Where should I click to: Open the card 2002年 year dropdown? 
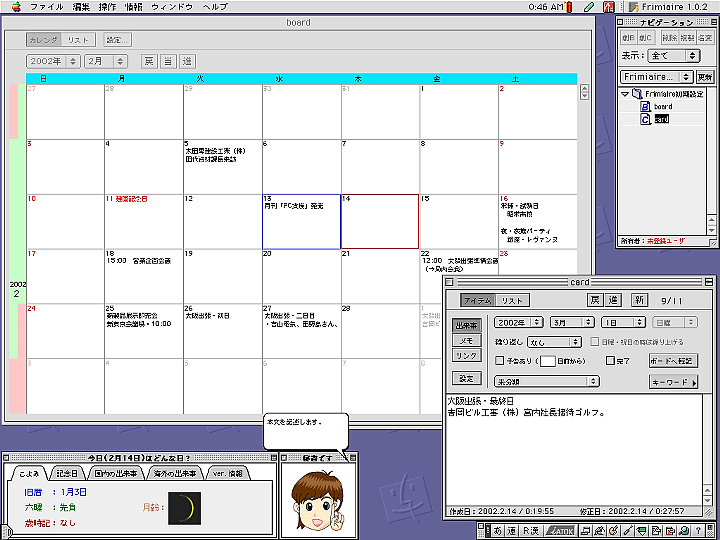519,322
